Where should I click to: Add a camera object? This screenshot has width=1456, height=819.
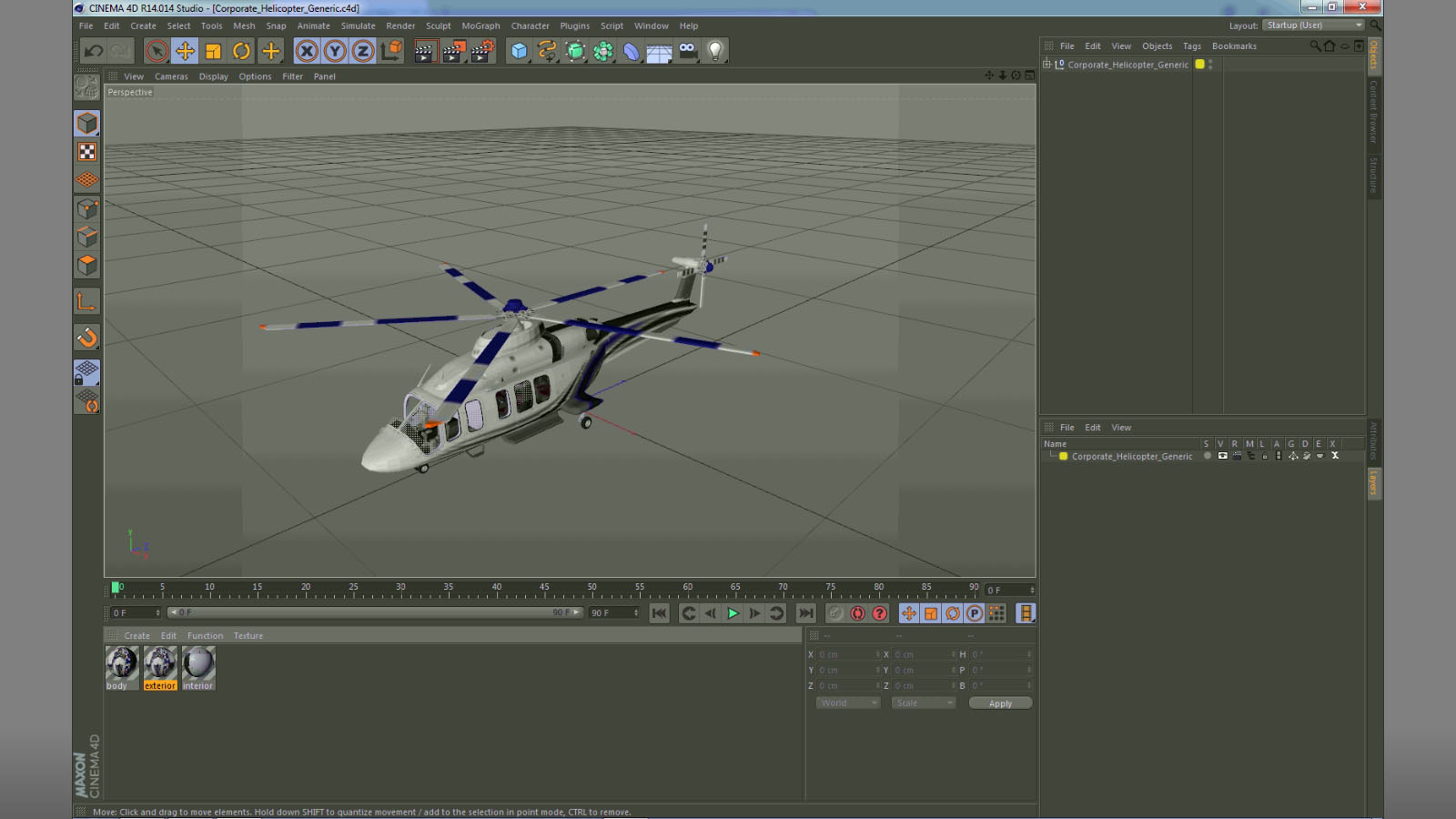coord(687,51)
